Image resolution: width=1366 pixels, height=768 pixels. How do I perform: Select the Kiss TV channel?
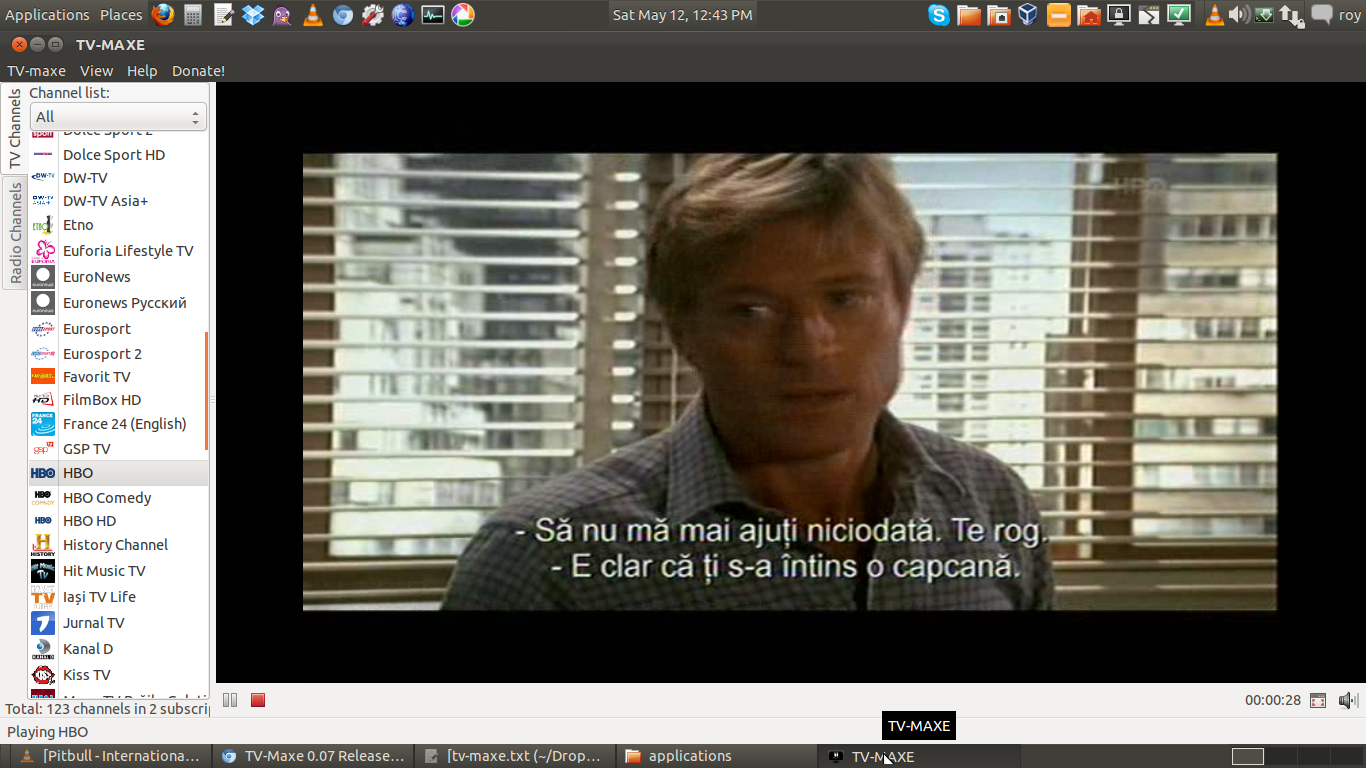[x=118, y=675]
